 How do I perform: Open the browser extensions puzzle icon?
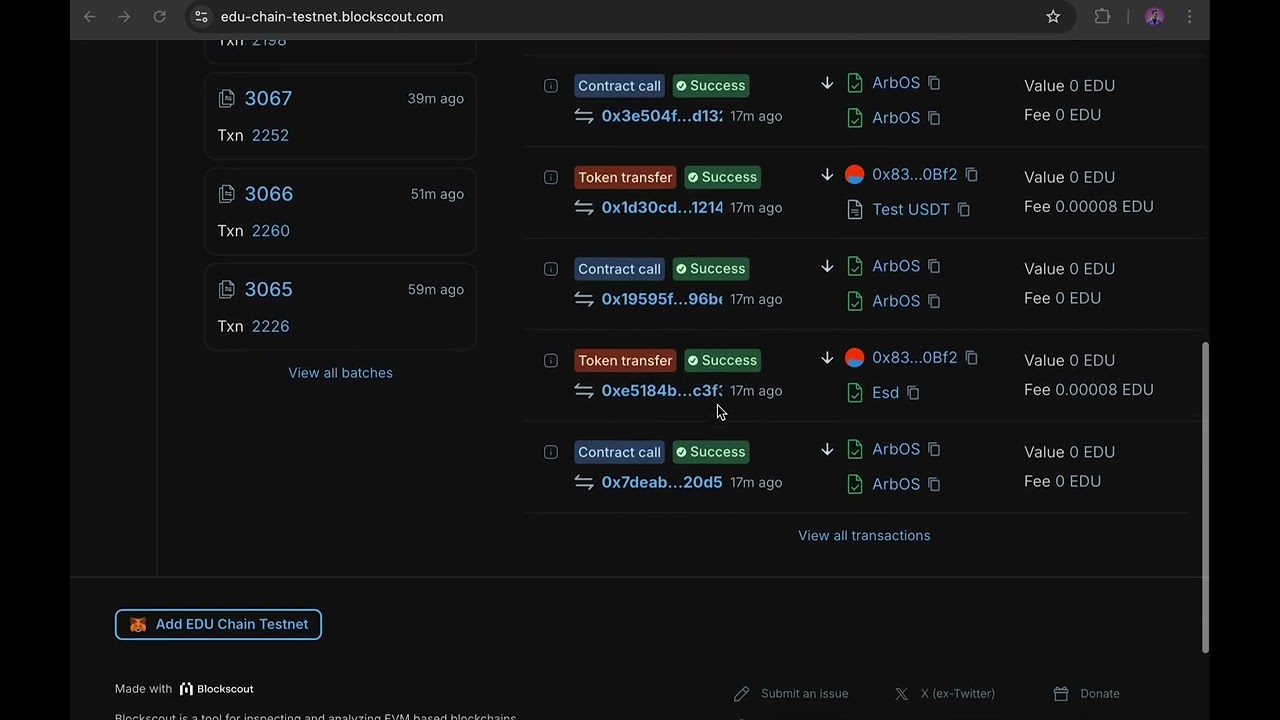[x=1103, y=17]
